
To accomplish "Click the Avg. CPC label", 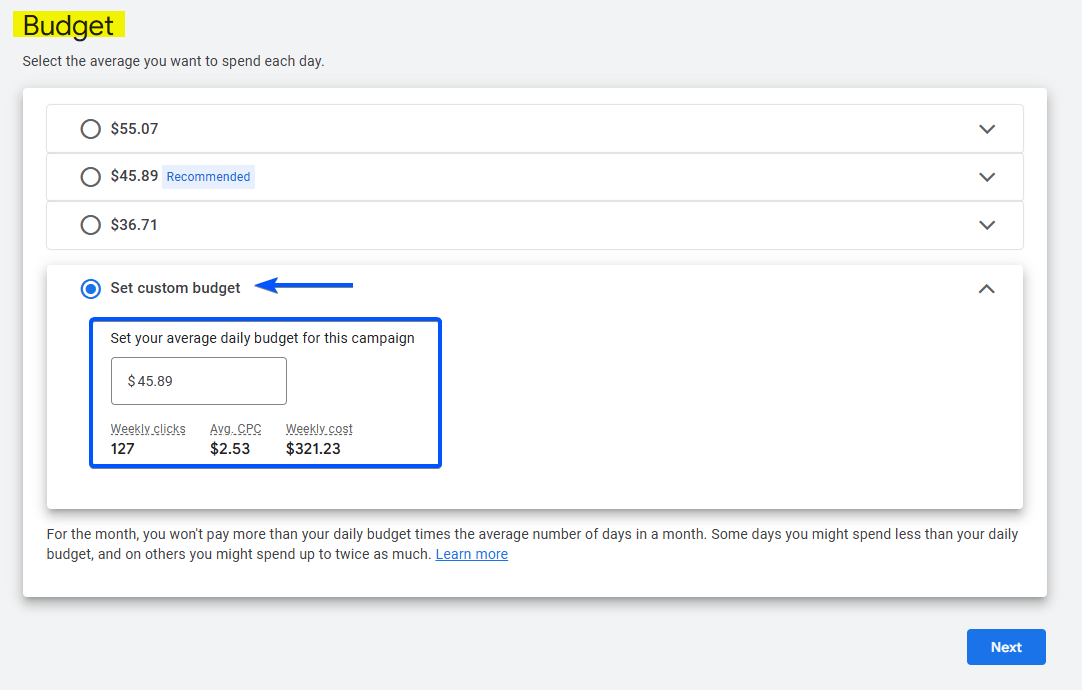I will [x=236, y=429].
